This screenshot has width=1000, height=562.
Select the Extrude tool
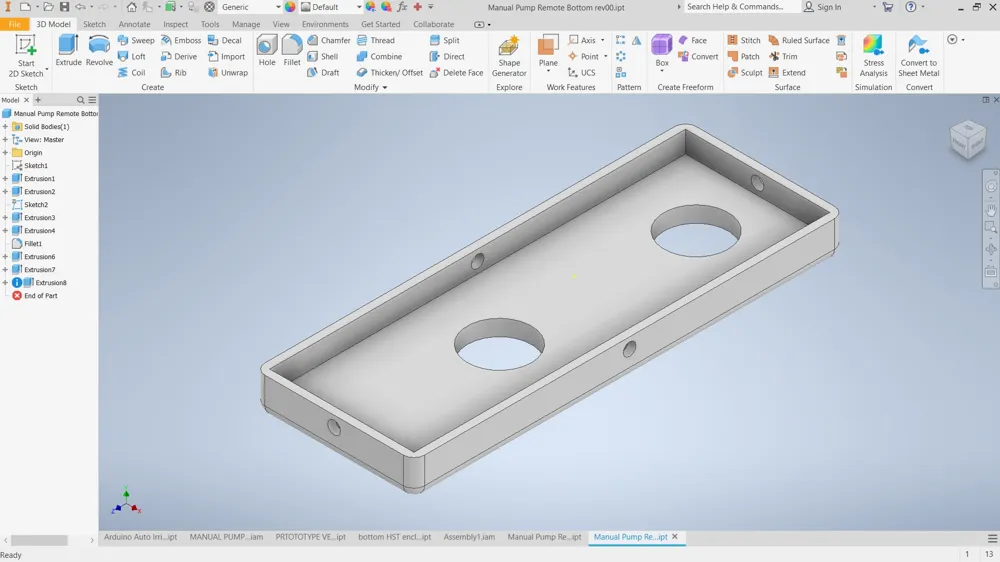[68, 51]
